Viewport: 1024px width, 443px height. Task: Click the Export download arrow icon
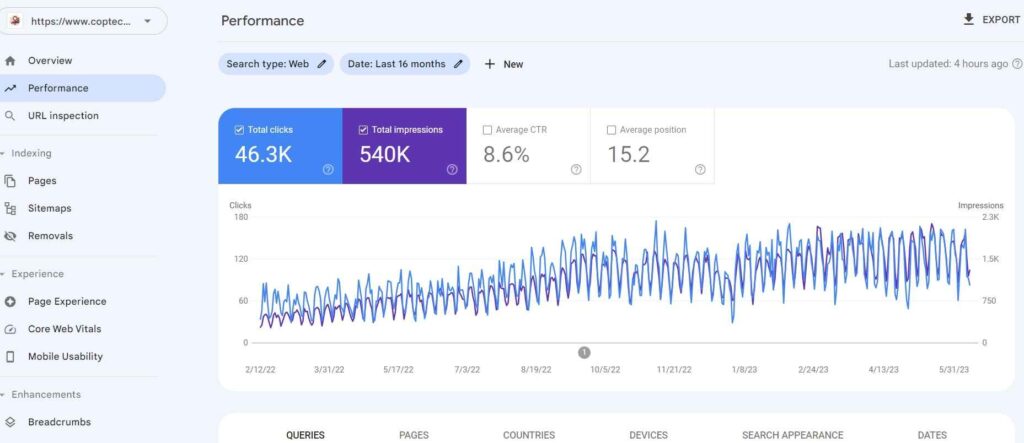968,19
